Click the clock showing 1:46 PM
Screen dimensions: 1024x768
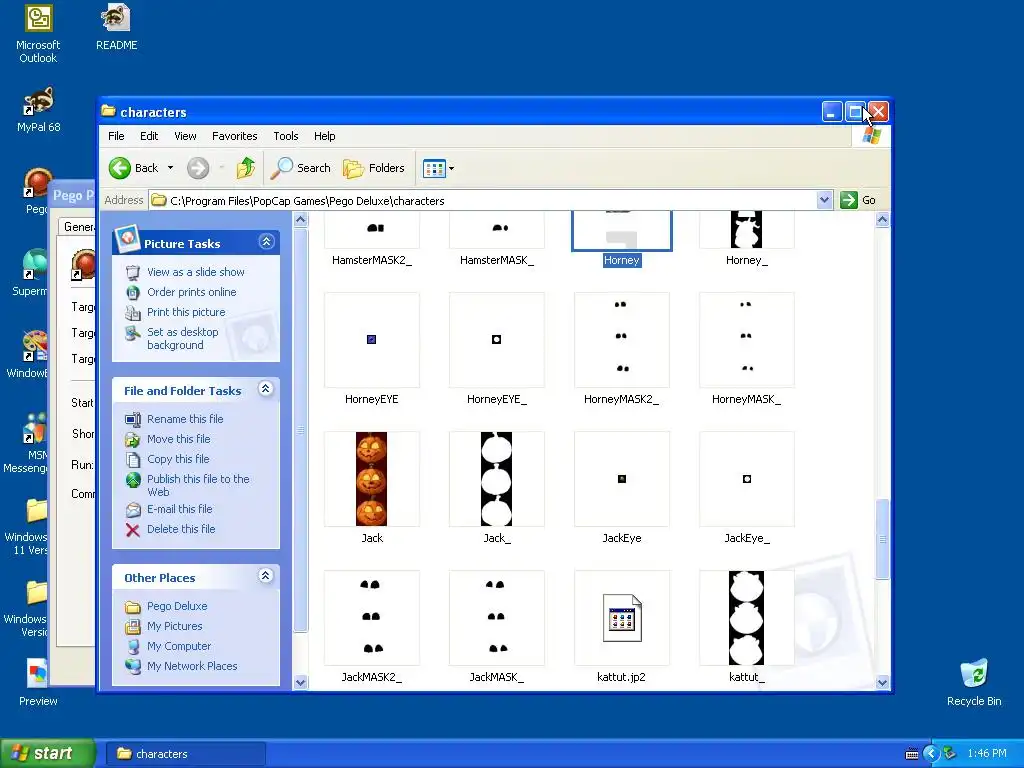(987, 754)
